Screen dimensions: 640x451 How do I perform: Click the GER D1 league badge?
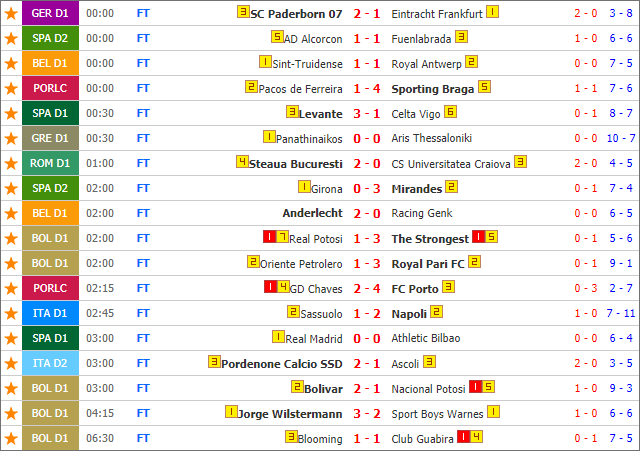coord(50,13)
